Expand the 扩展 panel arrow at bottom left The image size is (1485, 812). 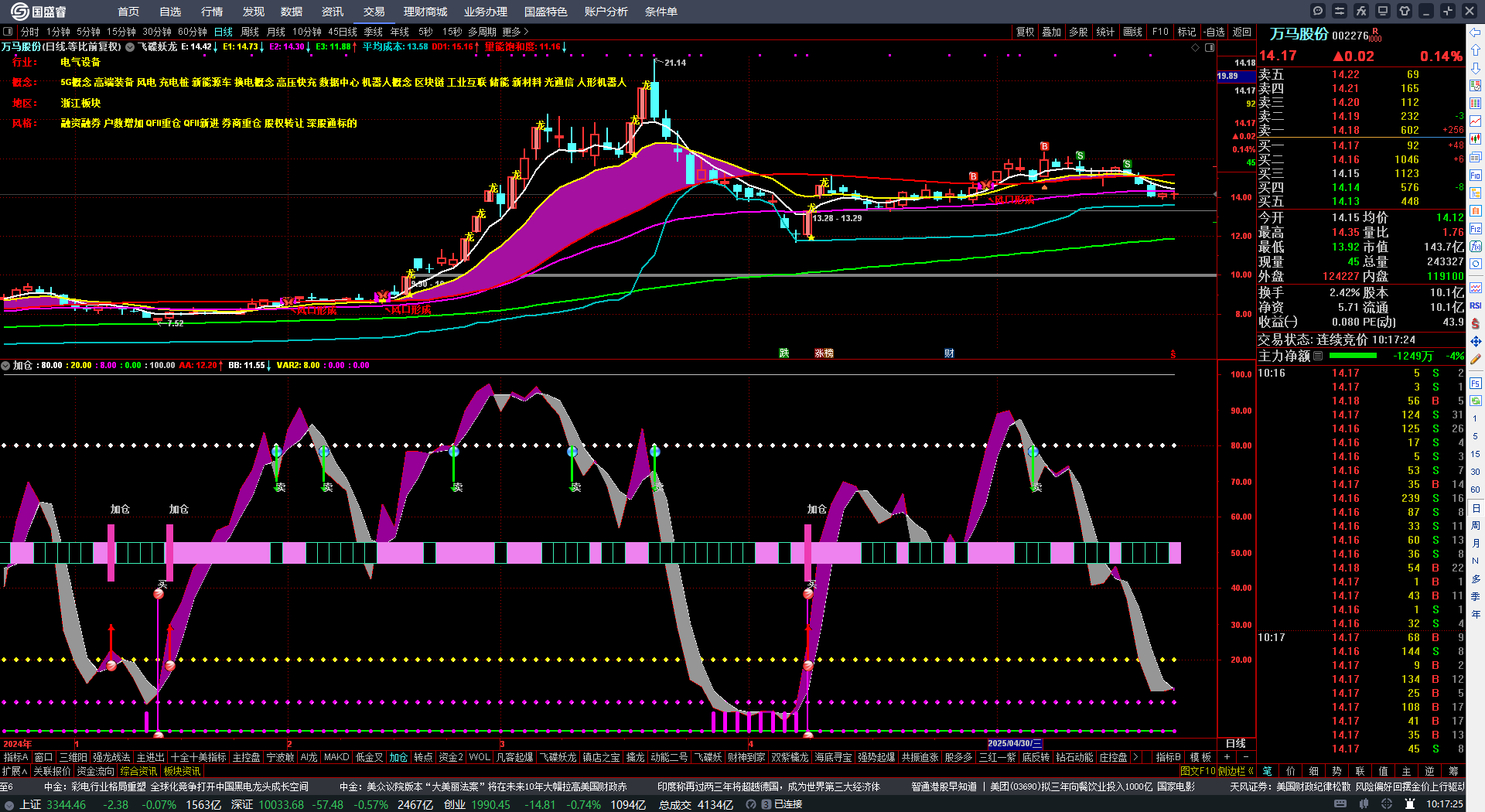[15, 771]
